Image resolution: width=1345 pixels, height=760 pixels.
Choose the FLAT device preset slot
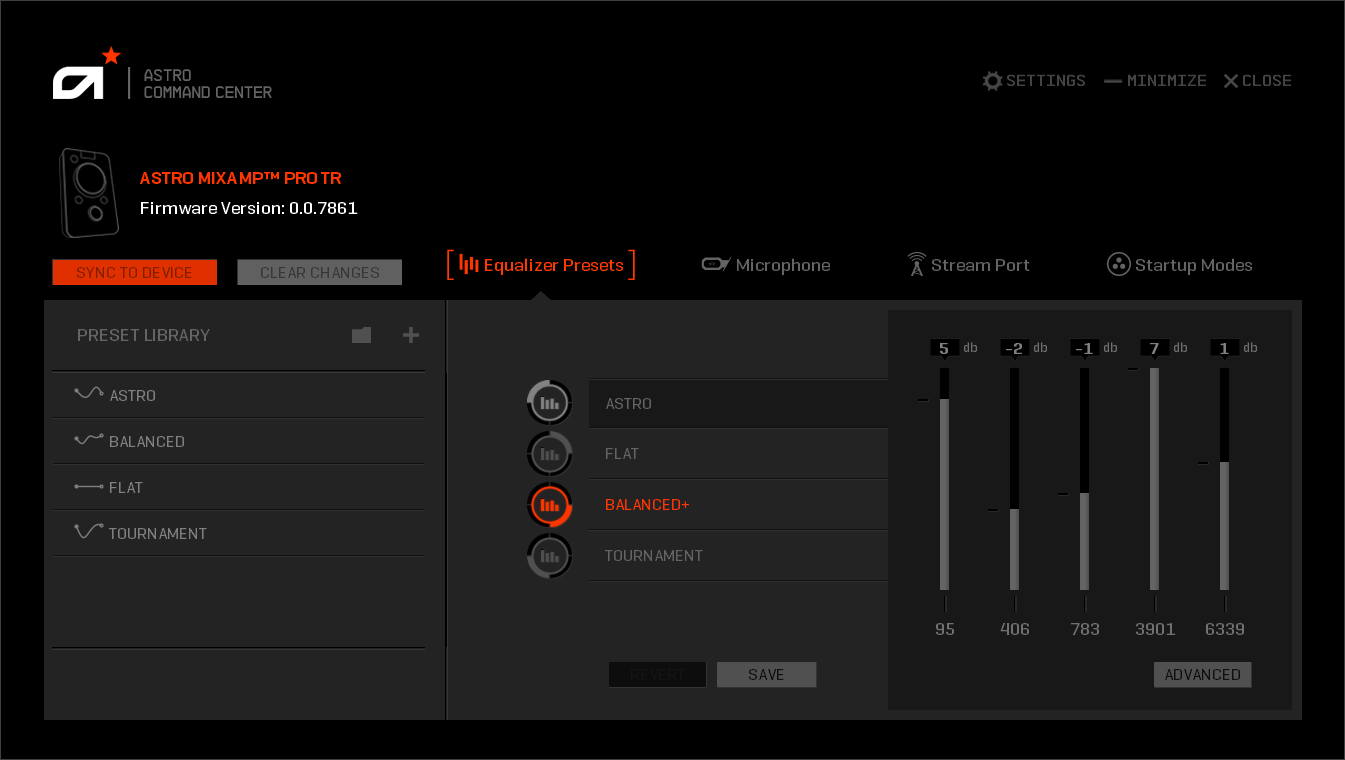point(738,454)
